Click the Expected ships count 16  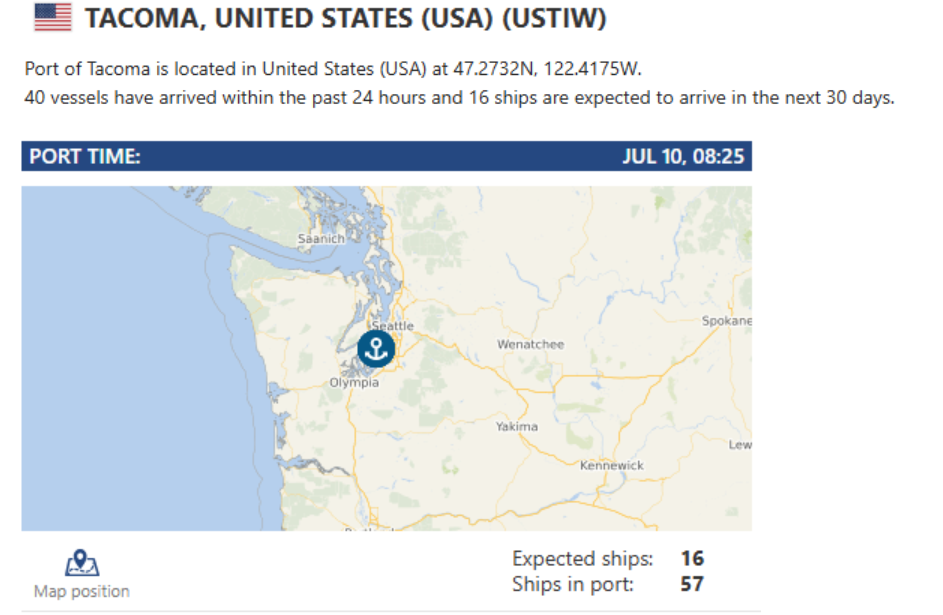[692, 558]
